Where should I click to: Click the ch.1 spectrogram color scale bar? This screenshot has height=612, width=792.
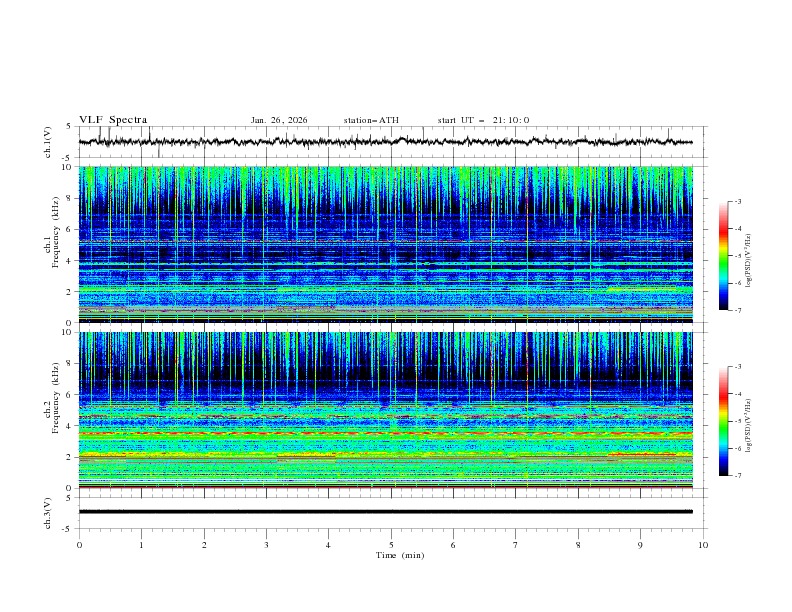click(x=724, y=256)
